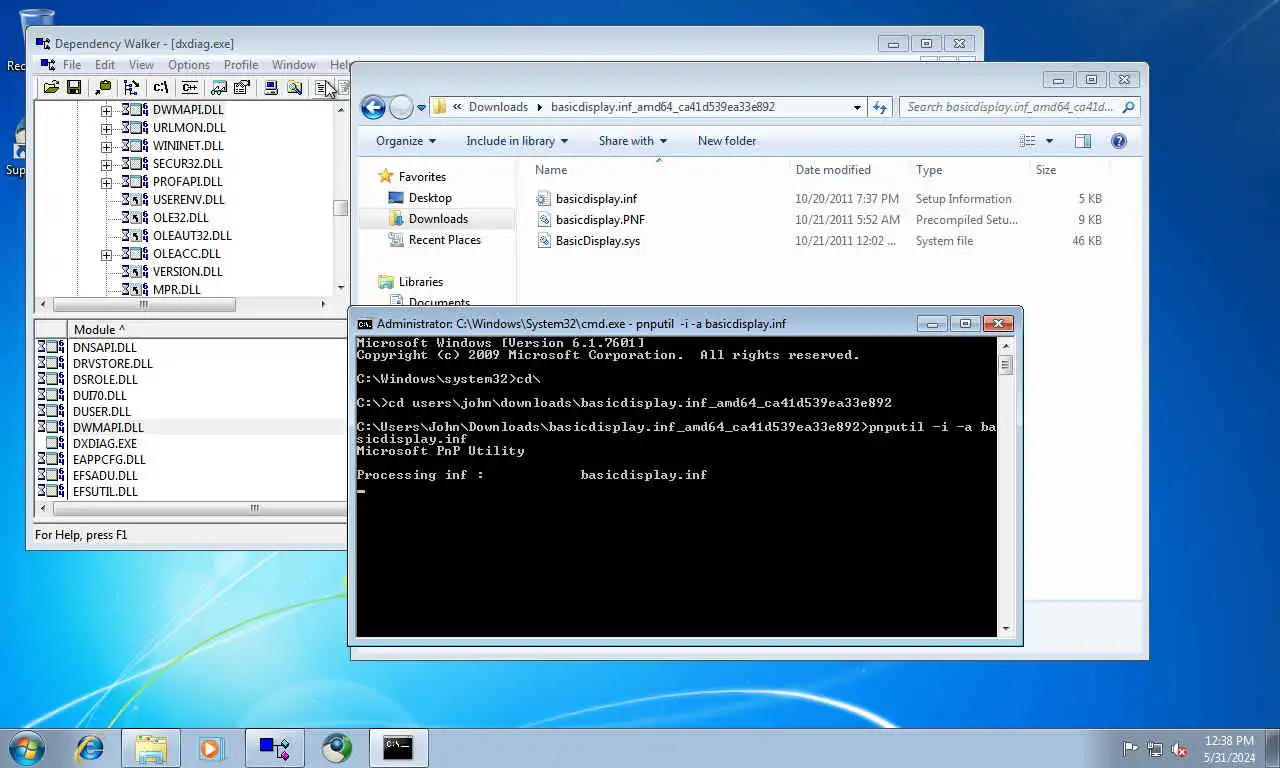Screen dimensions: 1280x768
Task: Click the Explorer Forward arrow button
Action: (401, 107)
